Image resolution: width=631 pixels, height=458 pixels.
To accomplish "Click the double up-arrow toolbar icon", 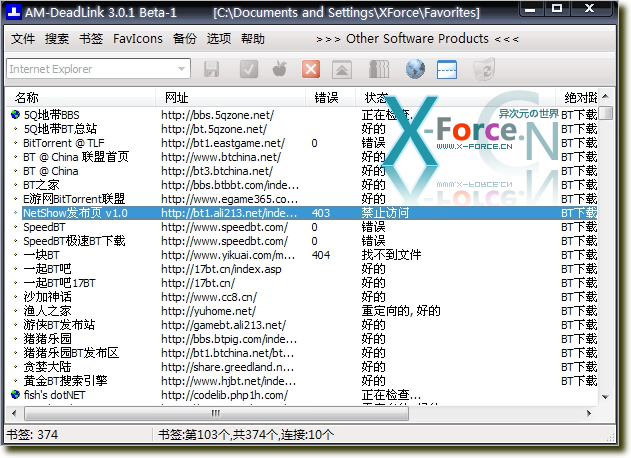I will coord(342,69).
